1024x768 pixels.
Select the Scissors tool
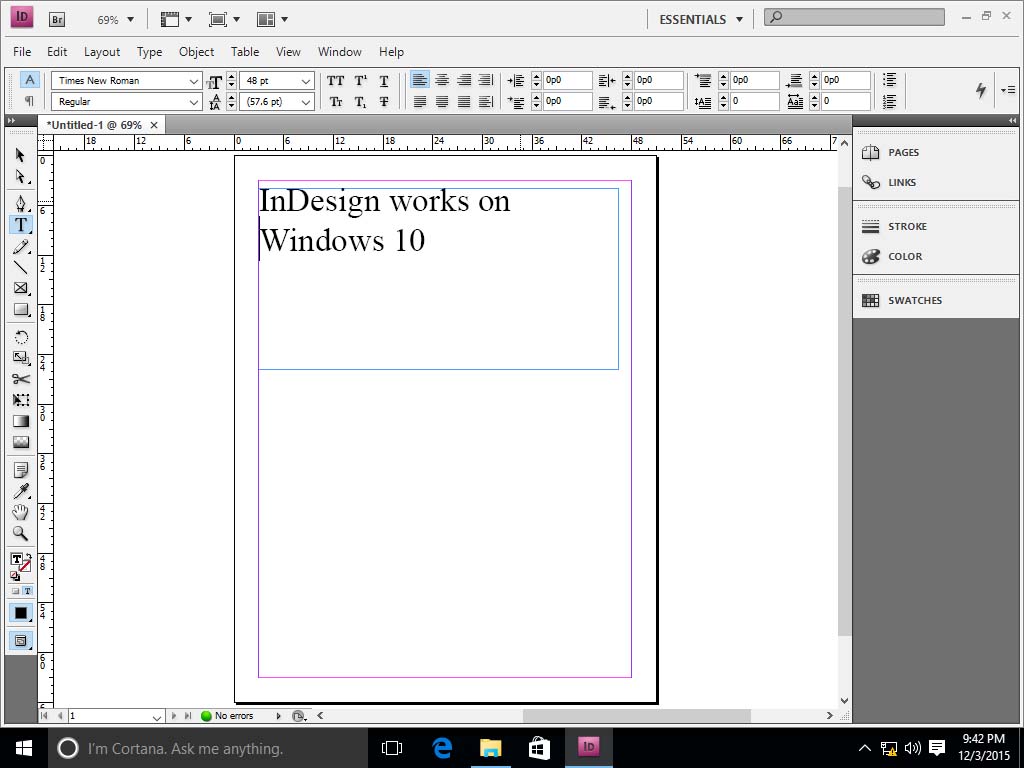tap(20, 379)
